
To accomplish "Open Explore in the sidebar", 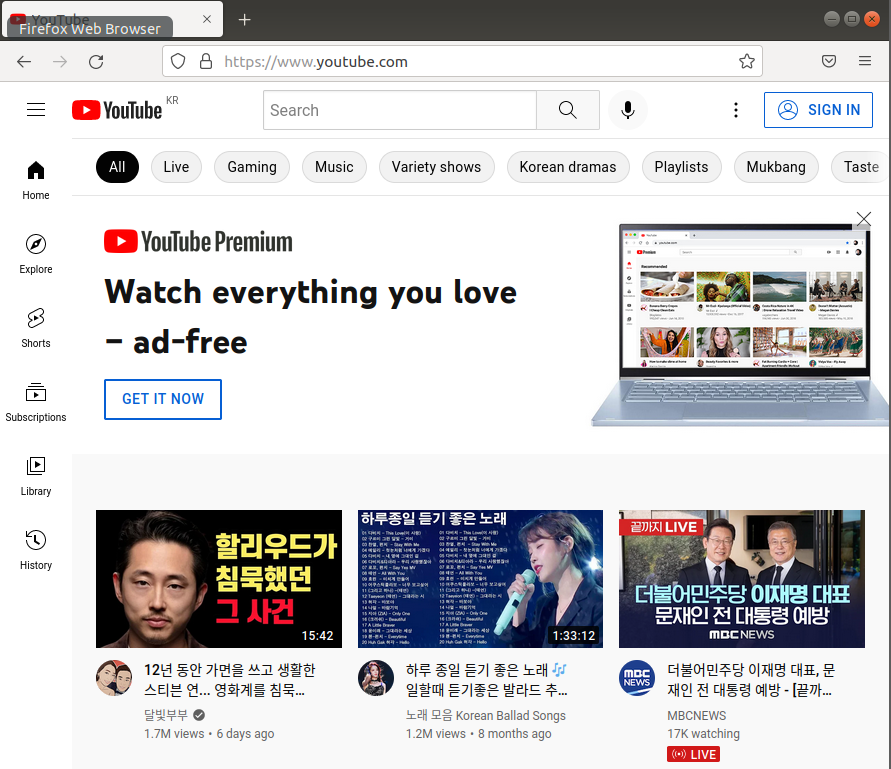I will [x=36, y=254].
